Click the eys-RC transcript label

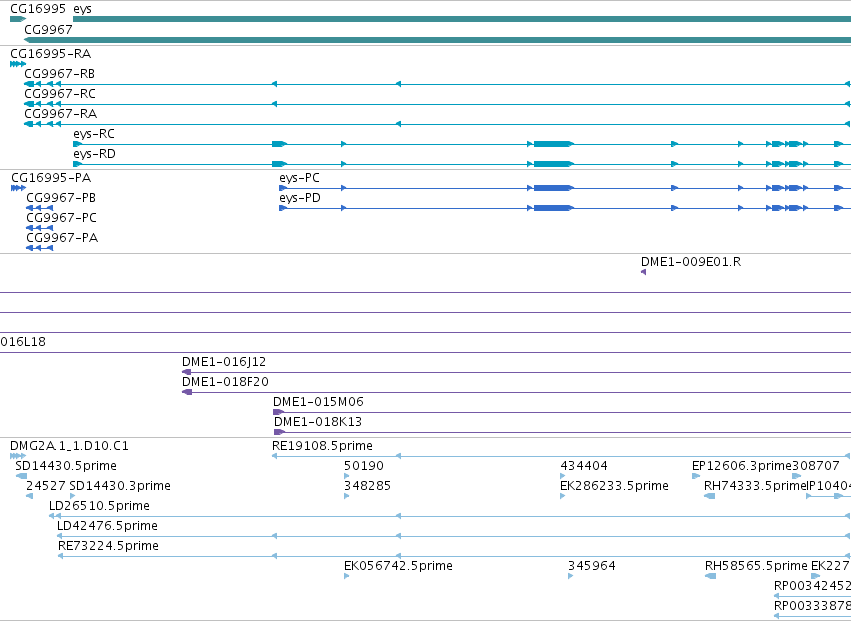[94, 134]
